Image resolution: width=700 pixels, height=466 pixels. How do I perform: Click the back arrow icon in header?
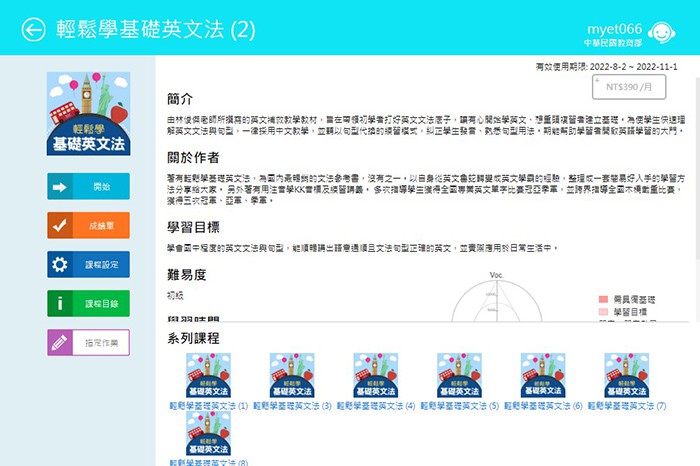point(34,30)
